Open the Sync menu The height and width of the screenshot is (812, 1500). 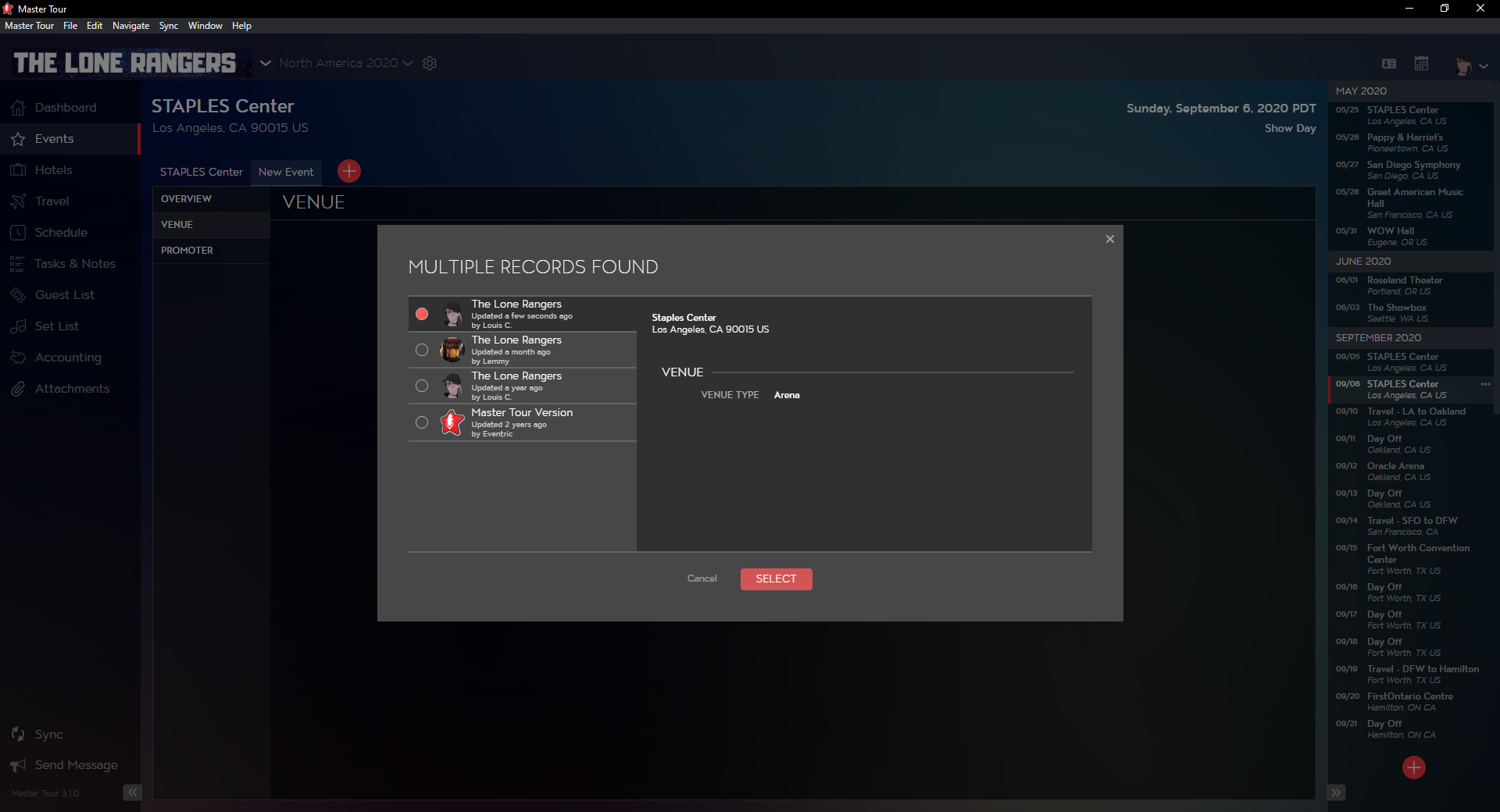pos(169,26)
